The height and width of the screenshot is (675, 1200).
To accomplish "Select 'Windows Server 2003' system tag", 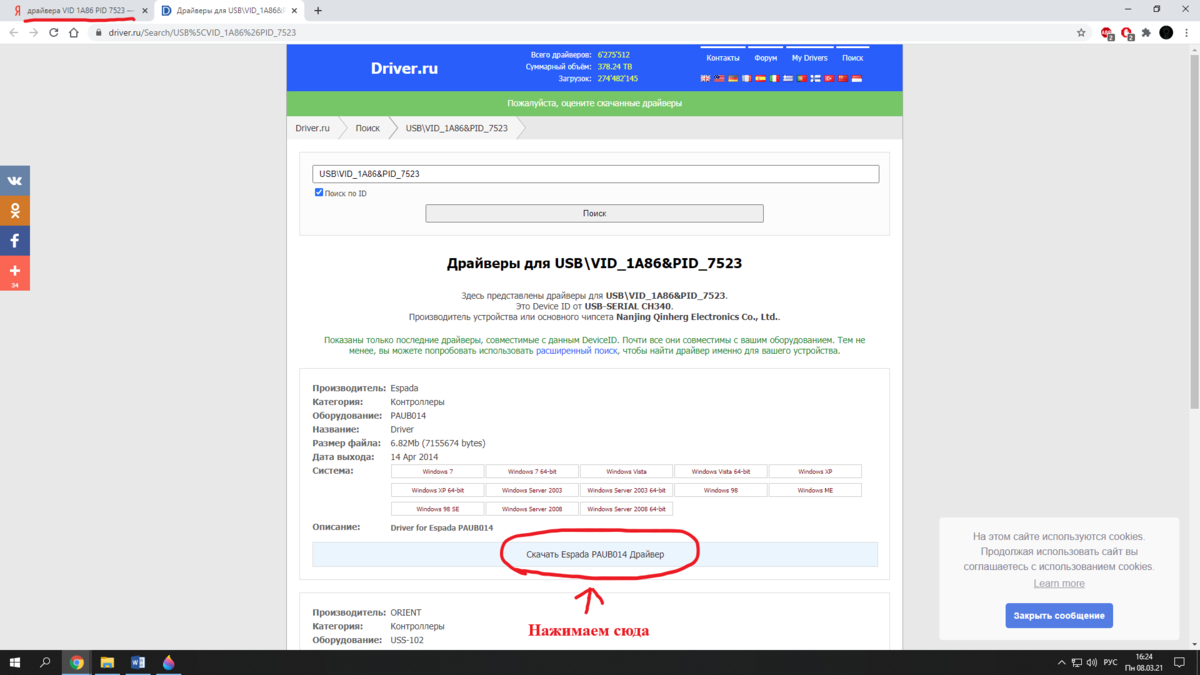I will tap(532, 490).
